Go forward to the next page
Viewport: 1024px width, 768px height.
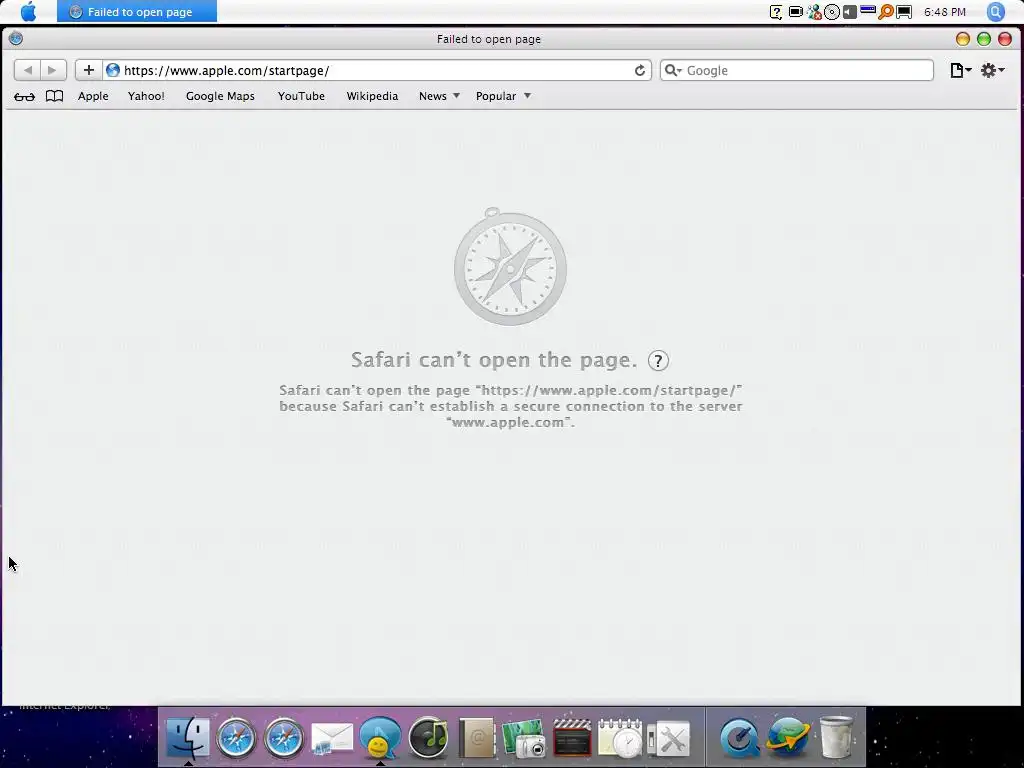(x=53, y=70)
